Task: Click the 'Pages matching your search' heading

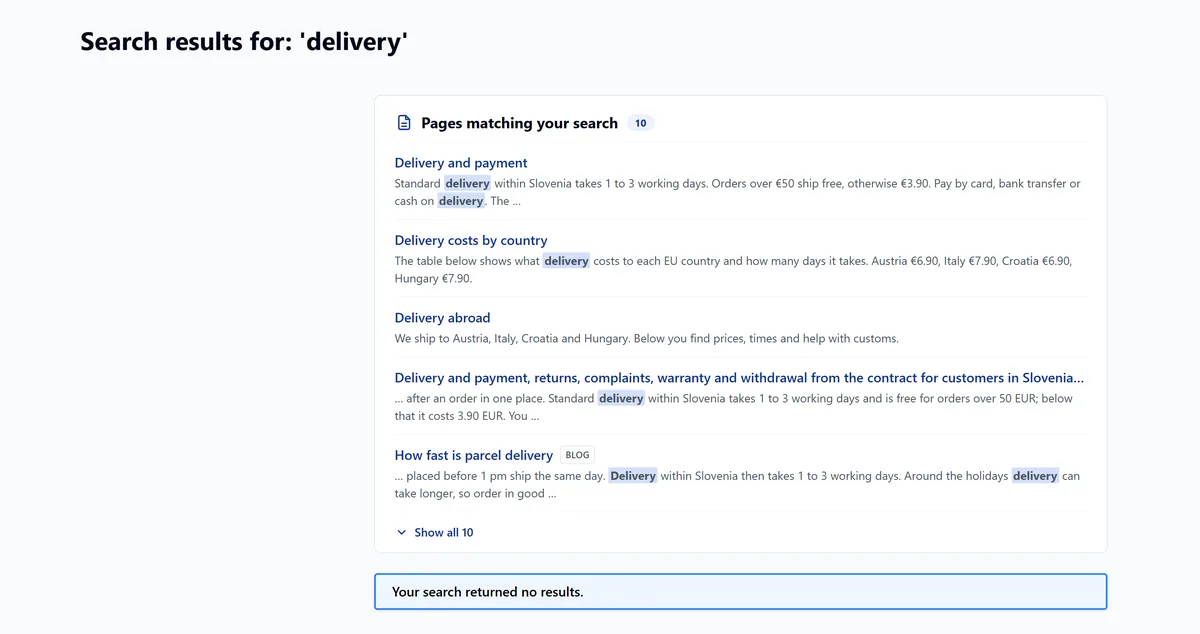Action: pos(519,123)
